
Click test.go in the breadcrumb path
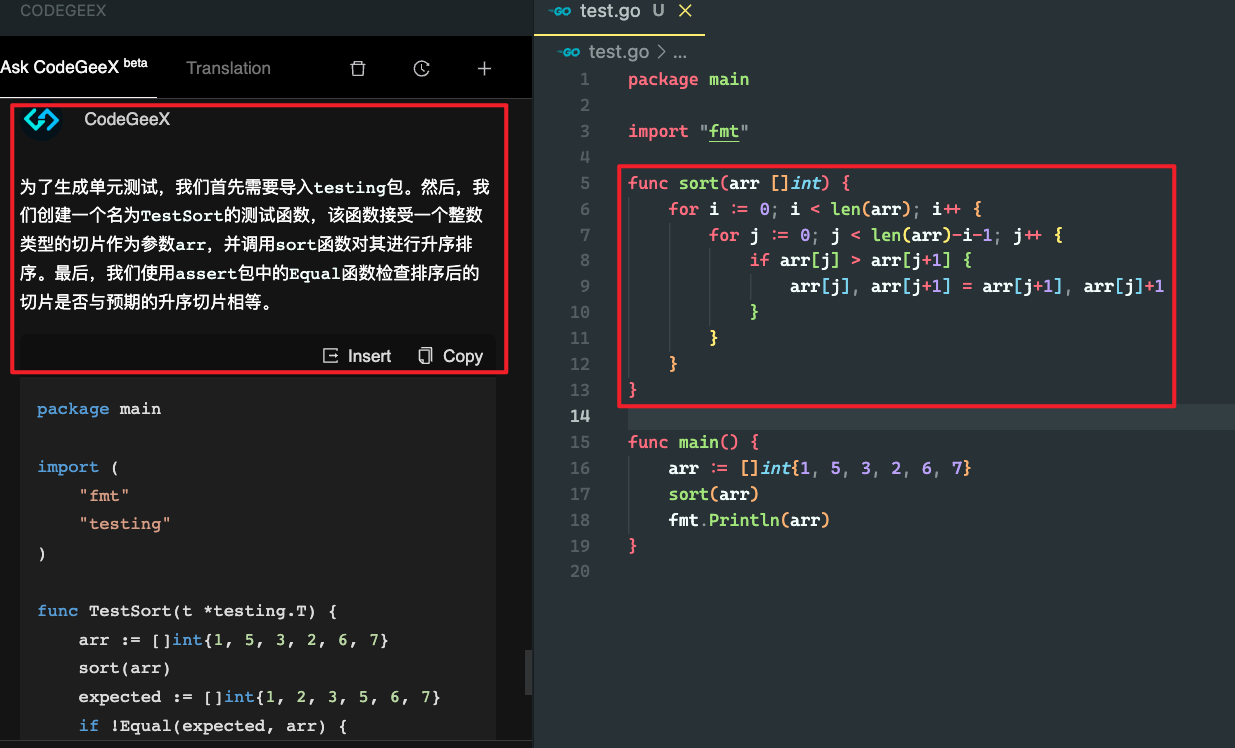point(618,52)
